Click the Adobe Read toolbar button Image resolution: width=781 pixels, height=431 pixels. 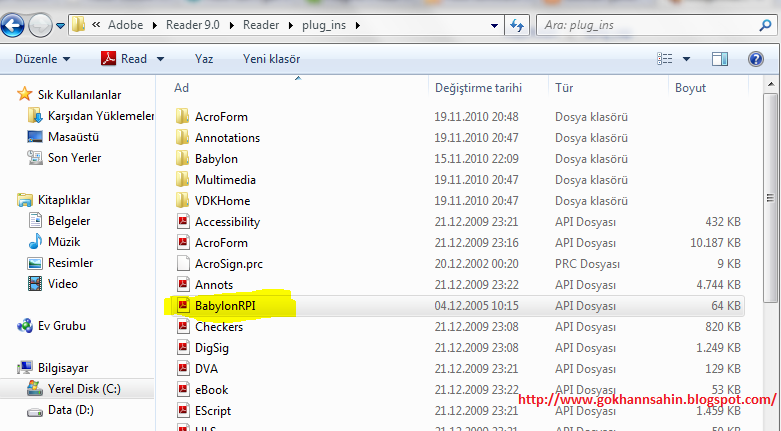tap(124, 59)
